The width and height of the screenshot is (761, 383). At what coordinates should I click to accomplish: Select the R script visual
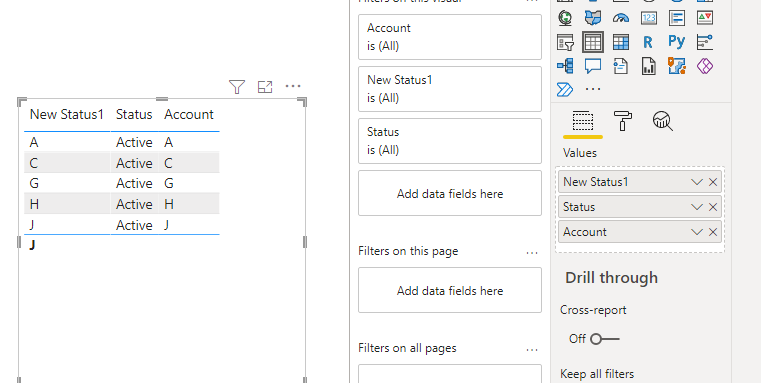(x=648, y=42)
